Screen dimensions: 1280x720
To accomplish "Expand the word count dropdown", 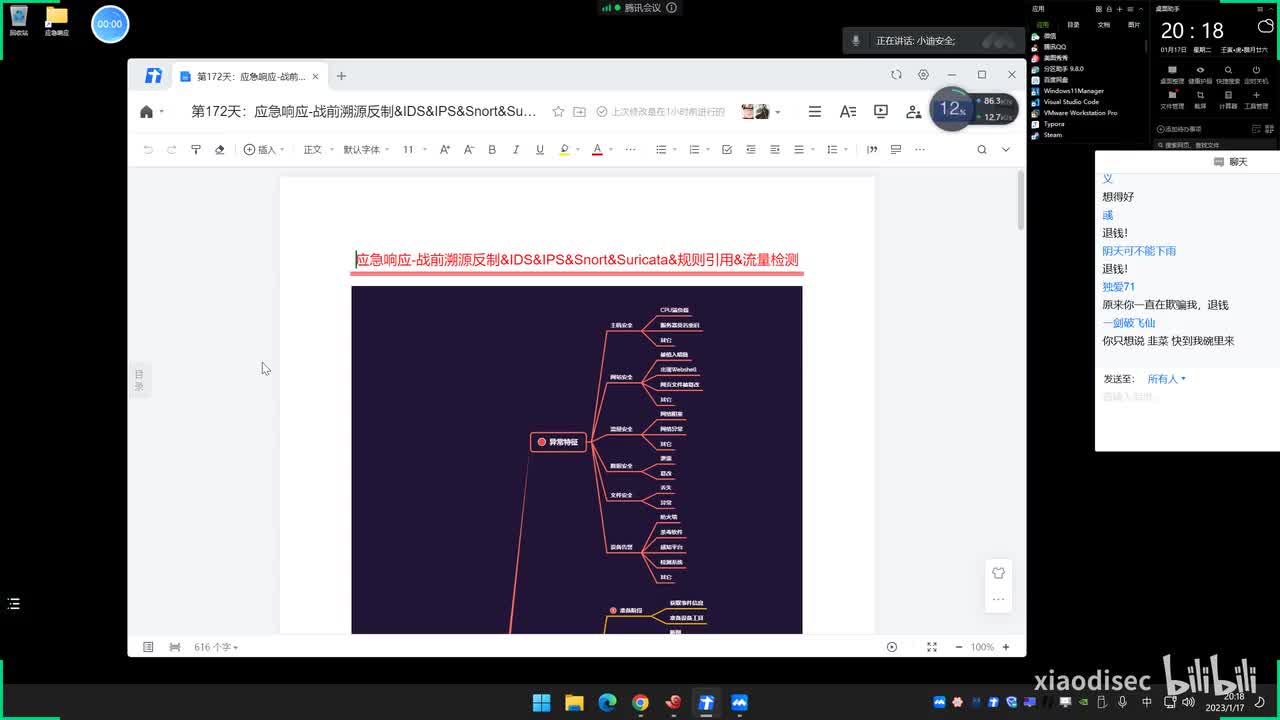I will point(216,647).
